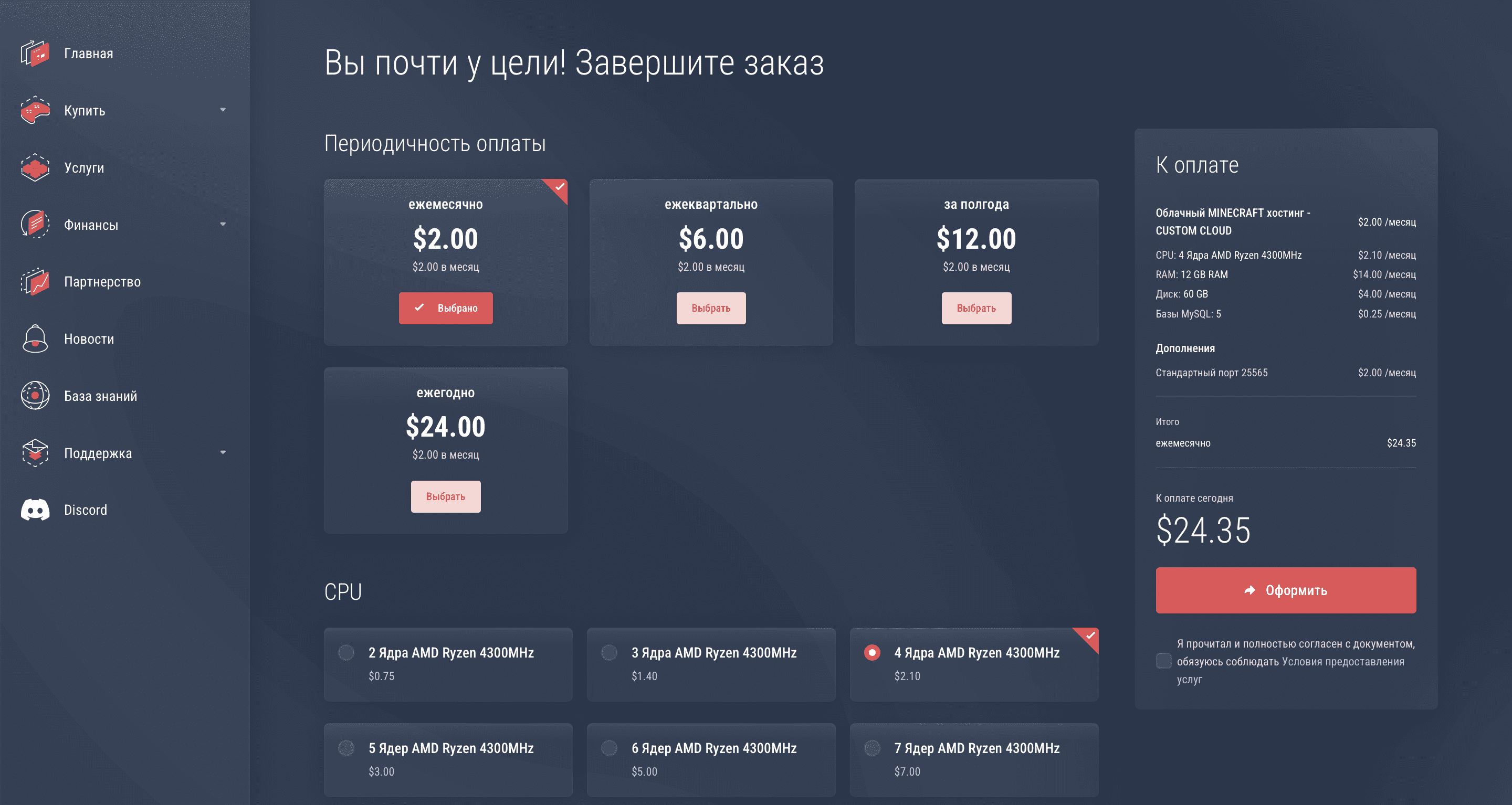The height and width of the screenshot is (805, 1512).
Task: Click the Финансы document icon
Action: [x=35, y=225]
